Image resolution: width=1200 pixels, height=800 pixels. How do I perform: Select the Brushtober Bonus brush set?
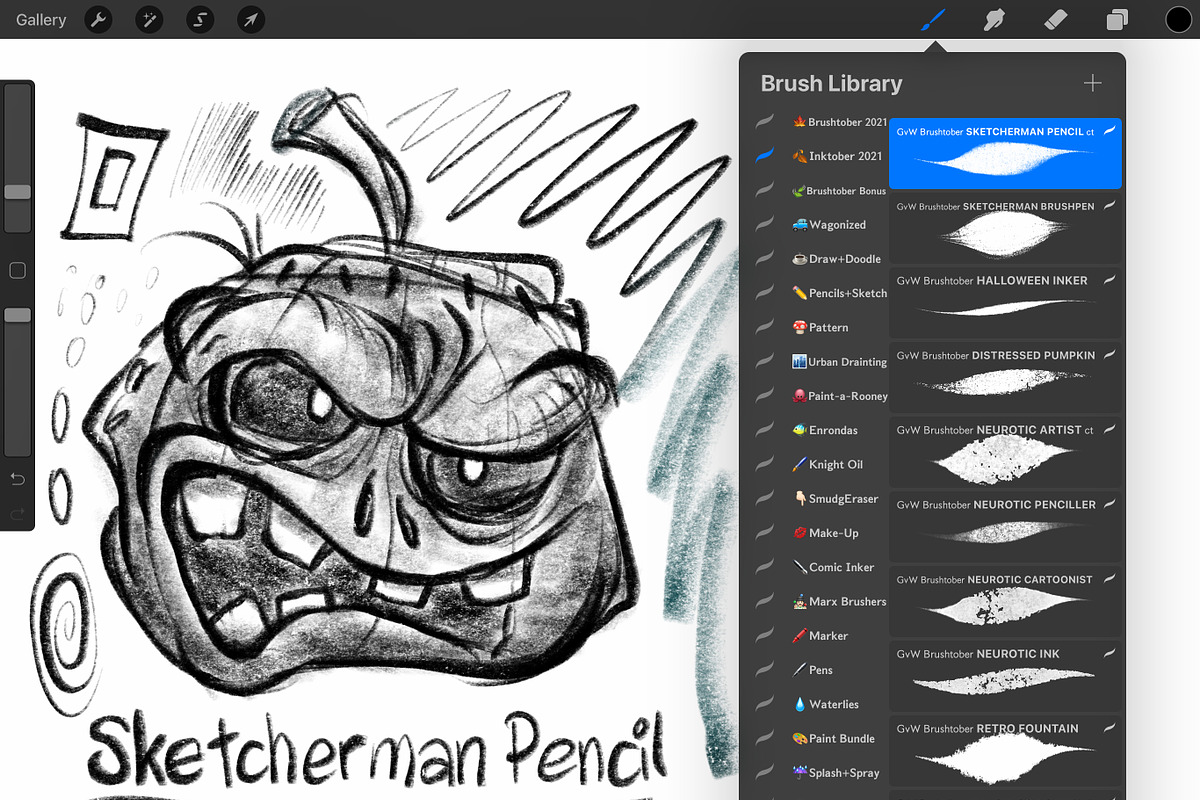[x=839, y=191]
